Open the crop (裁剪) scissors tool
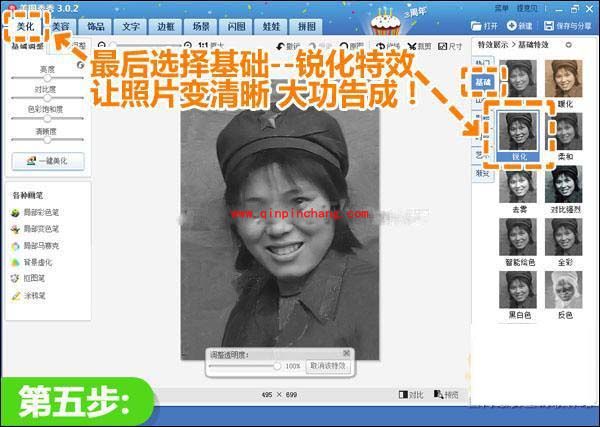The image size is (600, 427). 419,46
